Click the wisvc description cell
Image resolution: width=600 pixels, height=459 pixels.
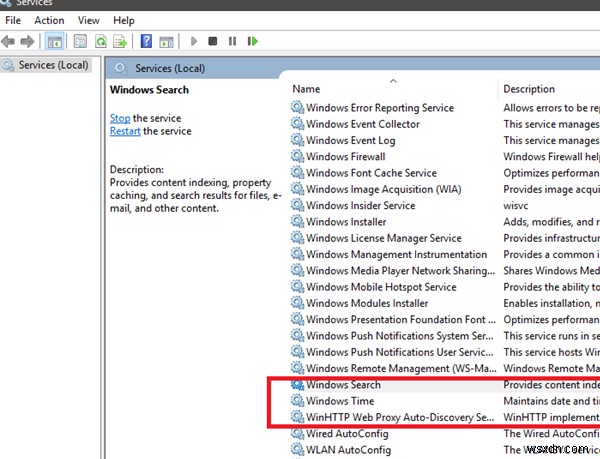click(515, 206)
